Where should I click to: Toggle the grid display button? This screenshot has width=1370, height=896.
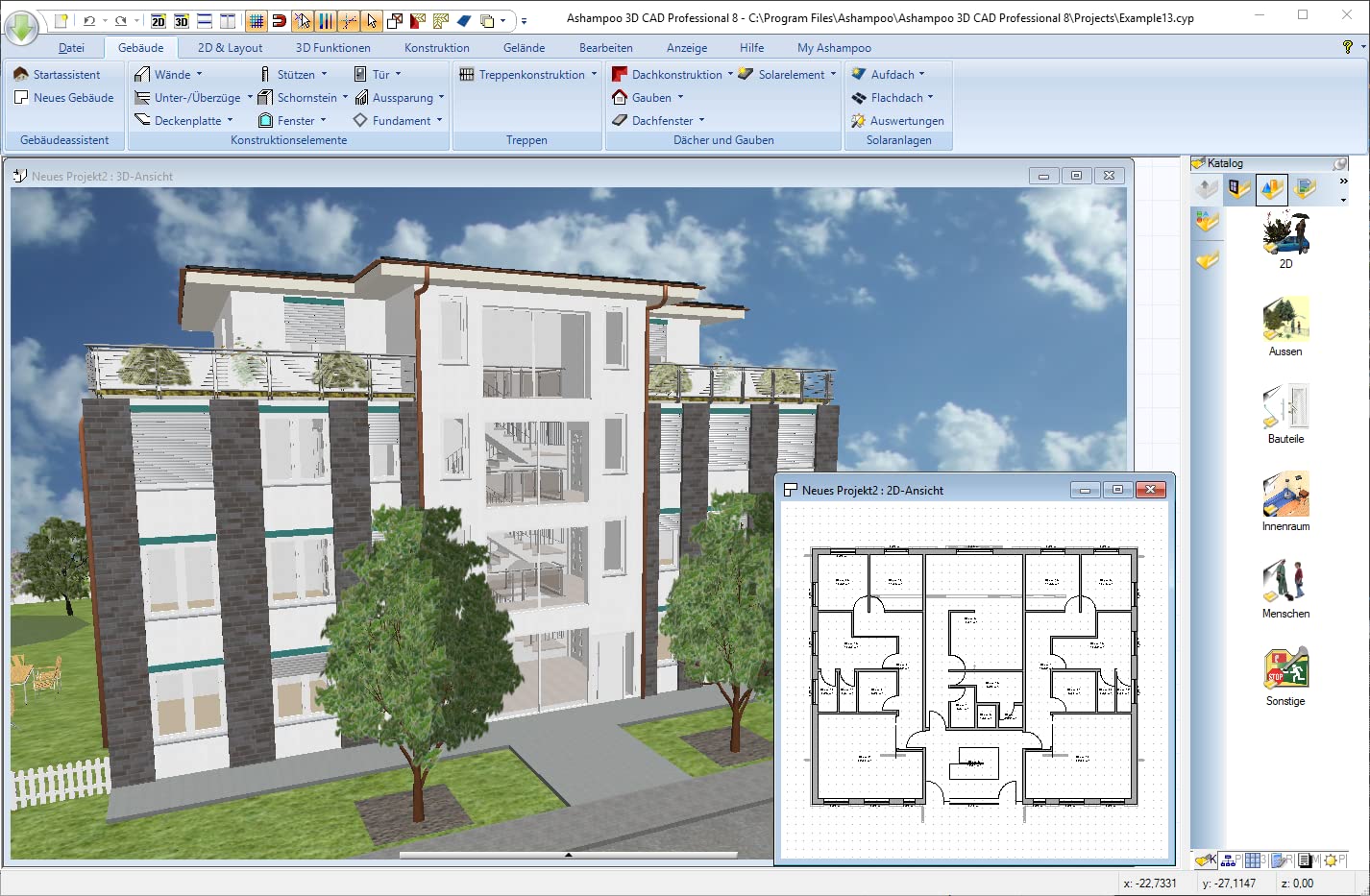257,20
